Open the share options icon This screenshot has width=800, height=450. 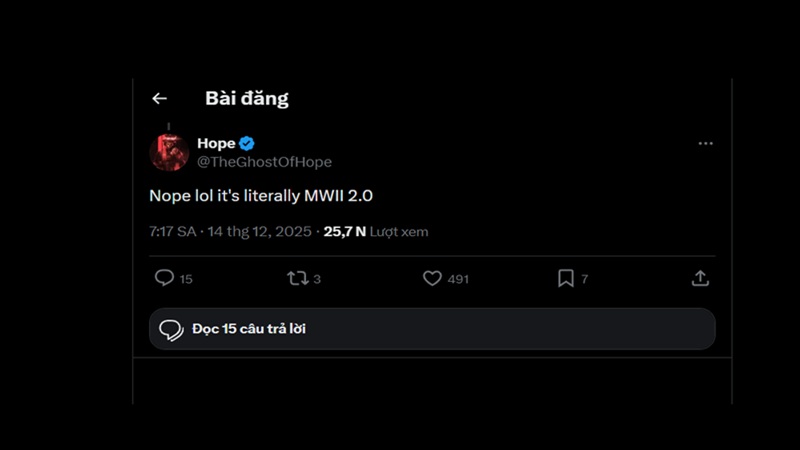700,278
